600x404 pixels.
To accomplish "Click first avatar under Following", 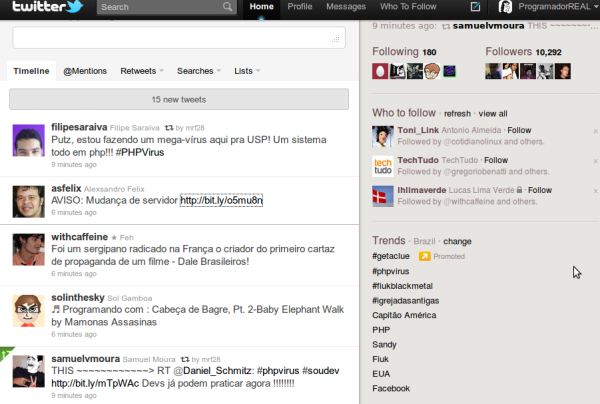I will 380,71.
